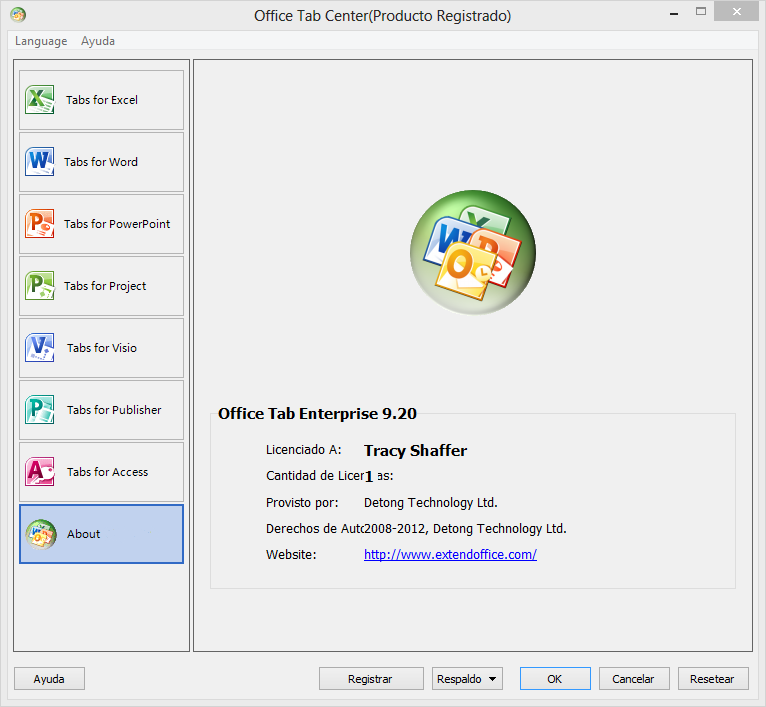Click the Ayuda button at bottom left
Image resolution: width=766 pixels, height=707 pixels.
pyautogui.click(x=49, y=679)
